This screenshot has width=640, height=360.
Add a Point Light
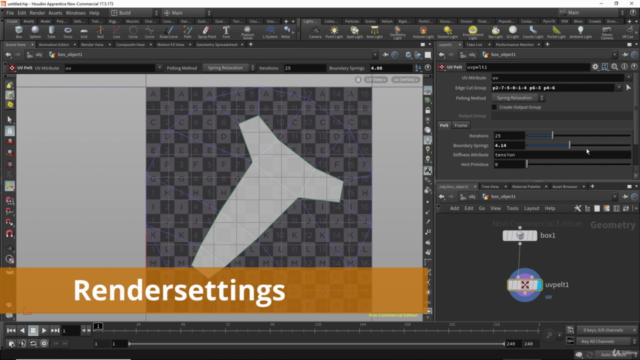[x=334, y=32]
